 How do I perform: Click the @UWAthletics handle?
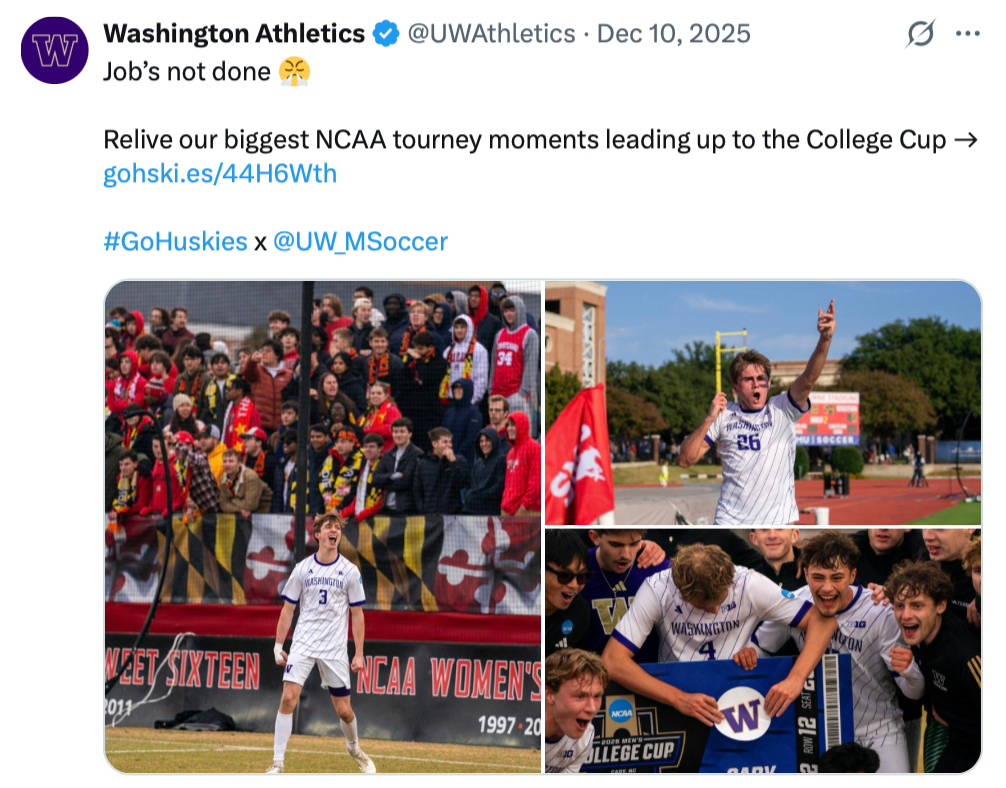click(x=490, y=34)
